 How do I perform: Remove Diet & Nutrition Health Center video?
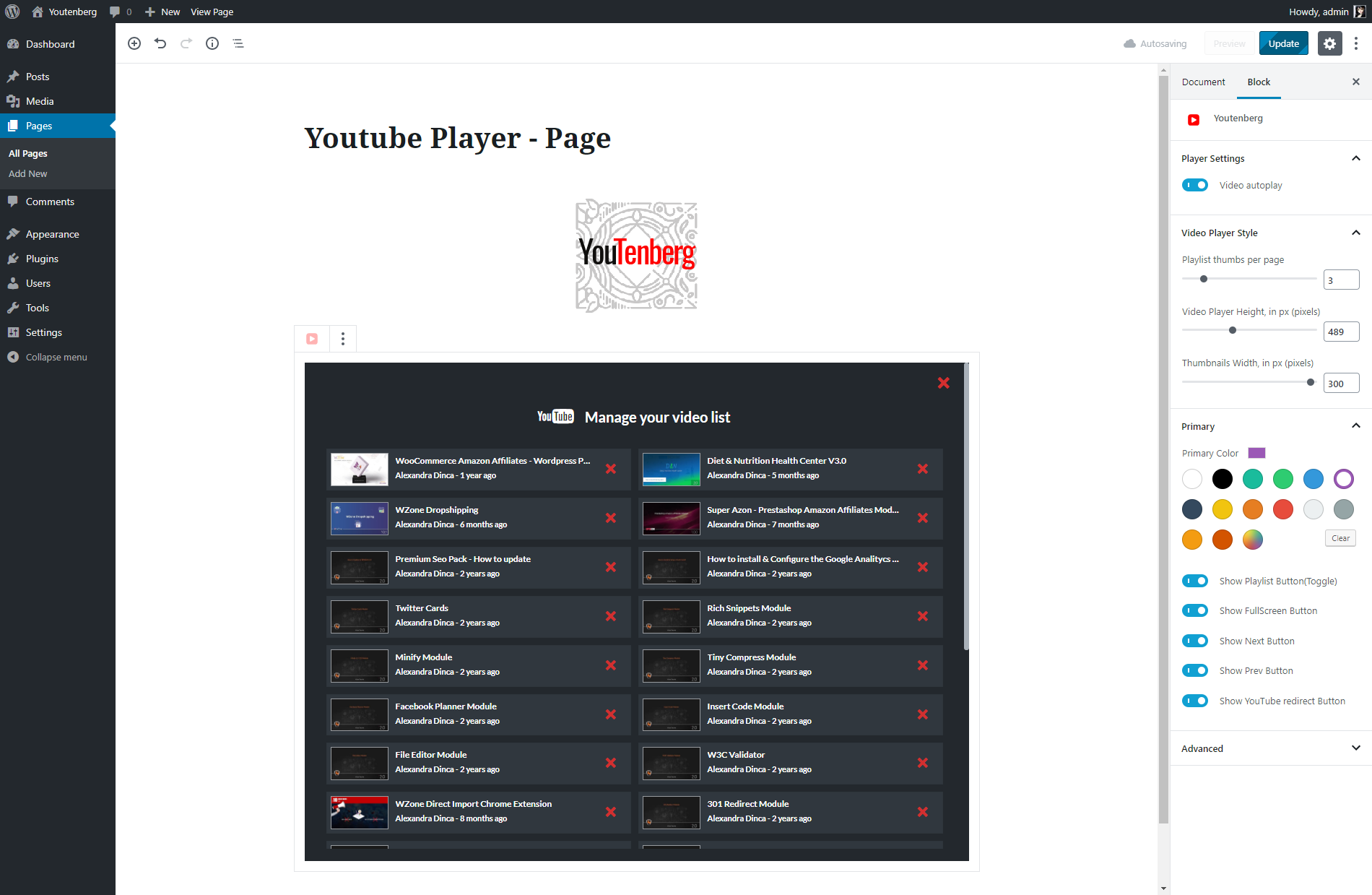[x=923, y=469]
